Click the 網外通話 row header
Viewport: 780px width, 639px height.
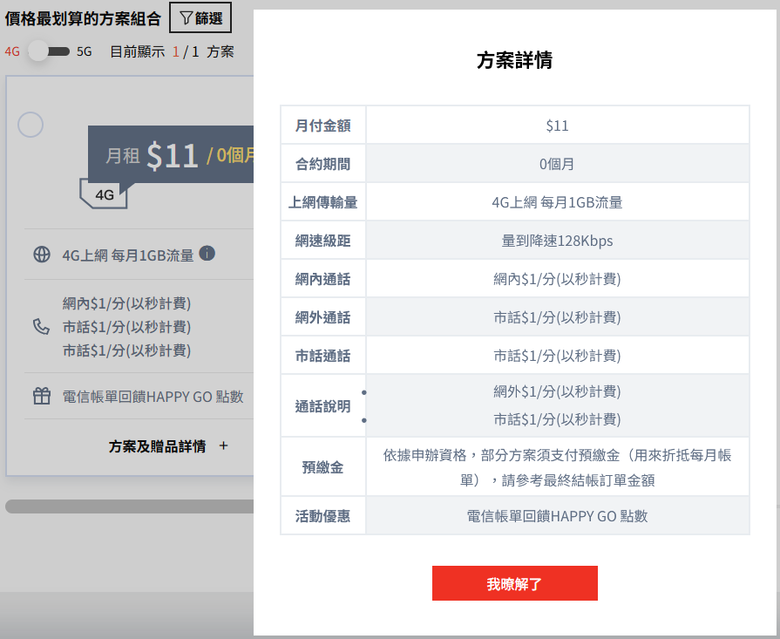323,317
